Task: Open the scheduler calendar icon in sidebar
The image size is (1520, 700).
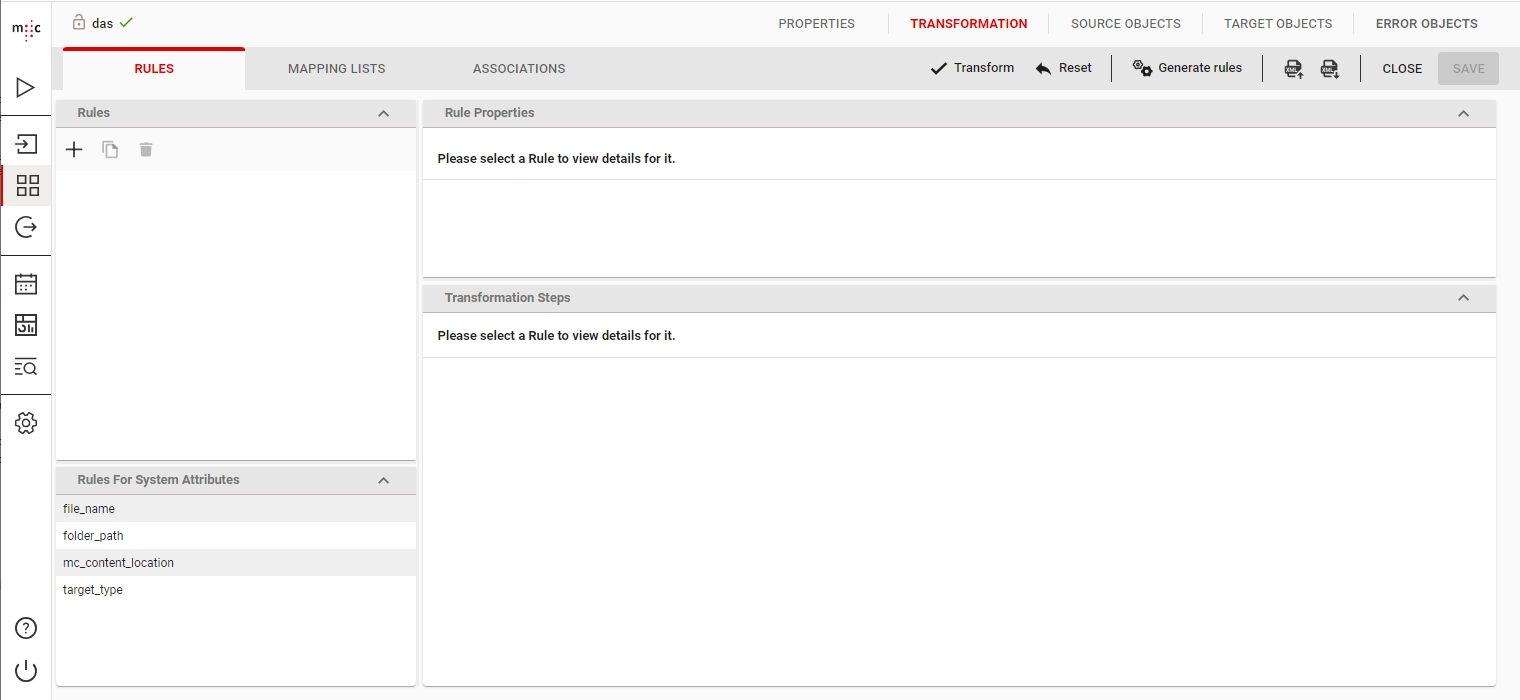Action: pos(26,284)
